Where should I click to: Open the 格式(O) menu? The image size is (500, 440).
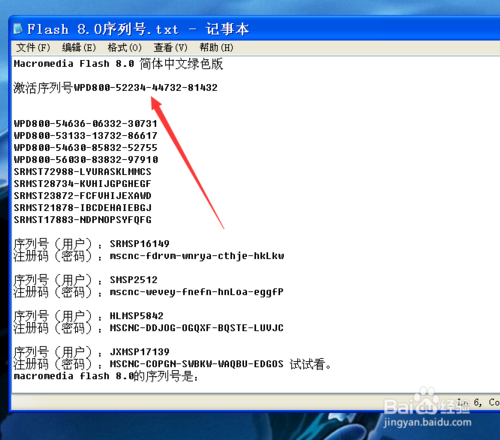click(125, 48)
